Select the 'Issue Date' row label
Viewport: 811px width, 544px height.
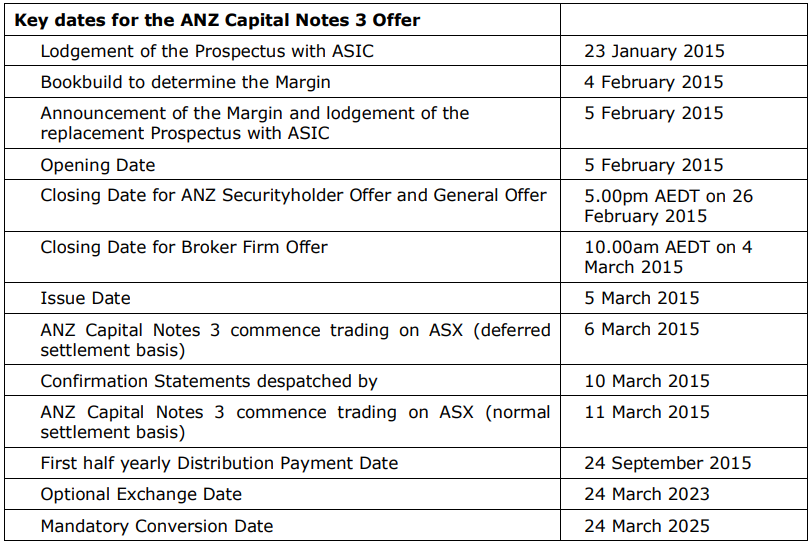(x=85, y=298)
